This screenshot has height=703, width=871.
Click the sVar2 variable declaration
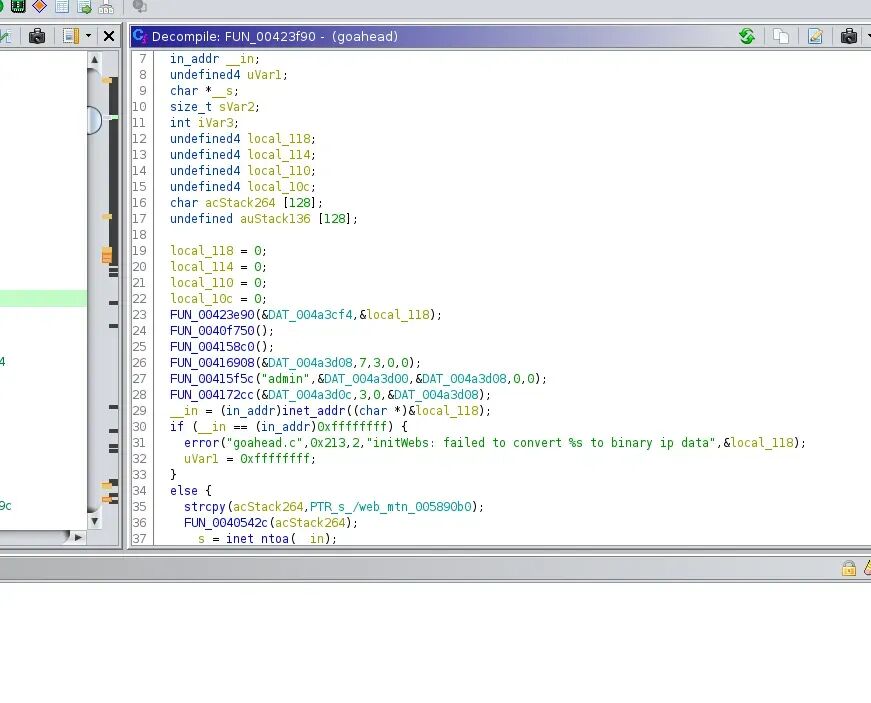coord(237,107)
